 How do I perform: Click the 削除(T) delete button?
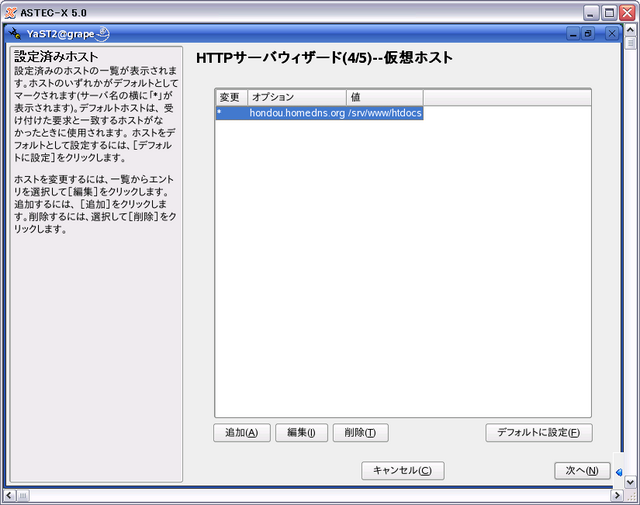tap(360, 433)
